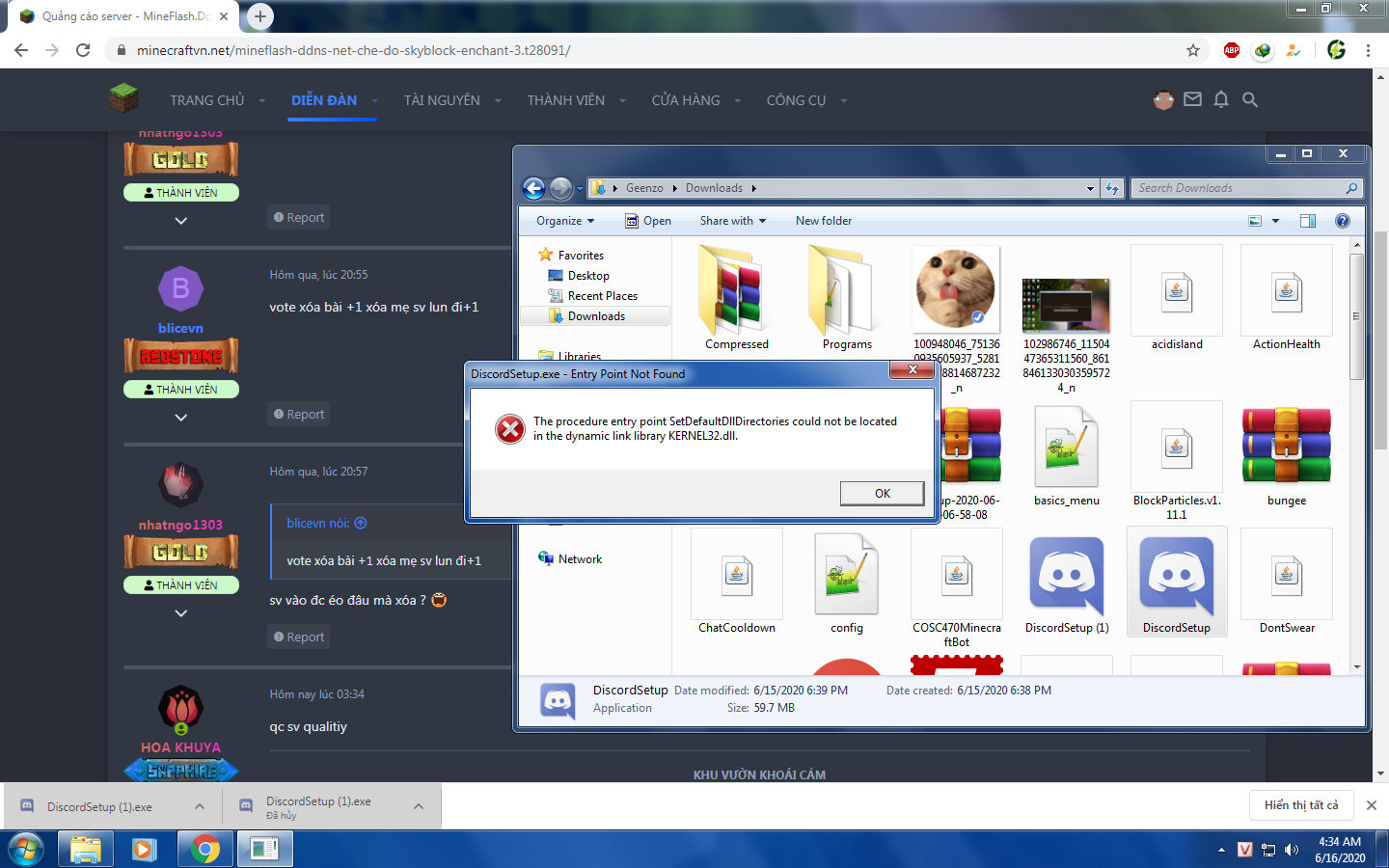Expand the CÔNG CỤ dropdown arrow
The width and height of the screenshot is (1389, 868).
pyautogui.click(x=844, y=100)
